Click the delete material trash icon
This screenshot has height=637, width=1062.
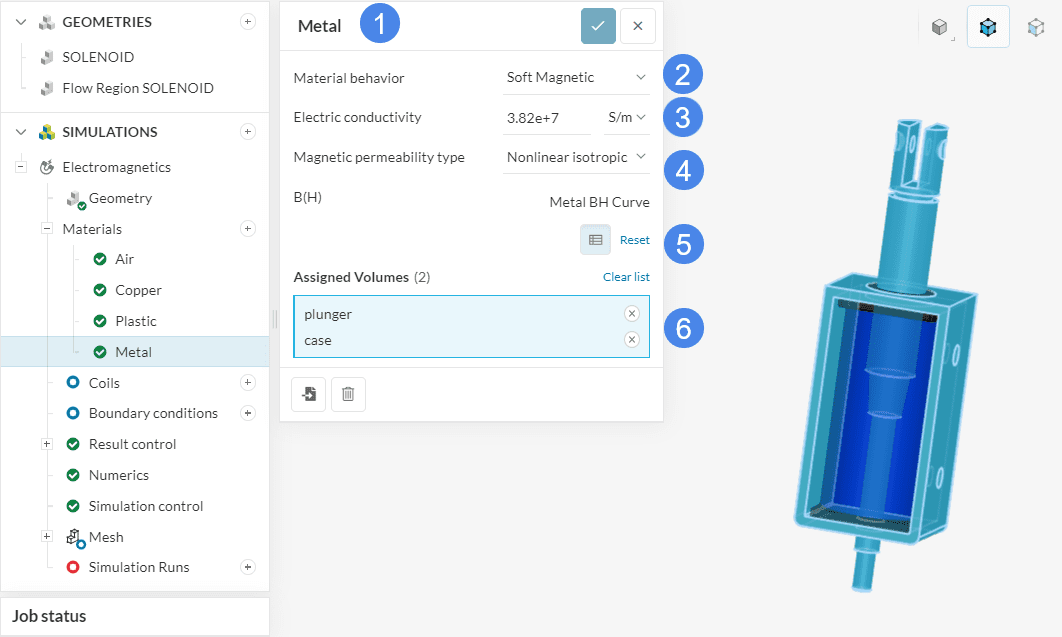[348, 394]
